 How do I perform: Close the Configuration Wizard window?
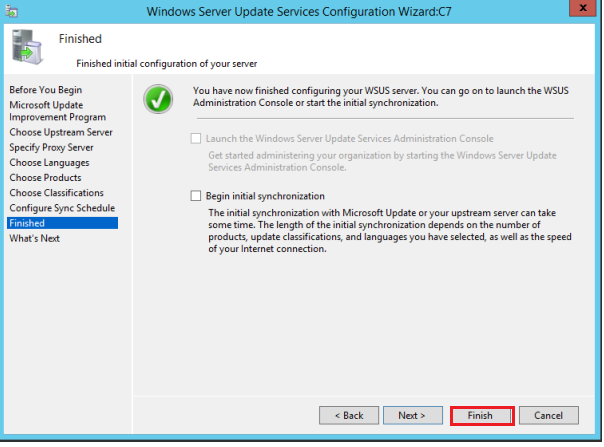[582, 8]
